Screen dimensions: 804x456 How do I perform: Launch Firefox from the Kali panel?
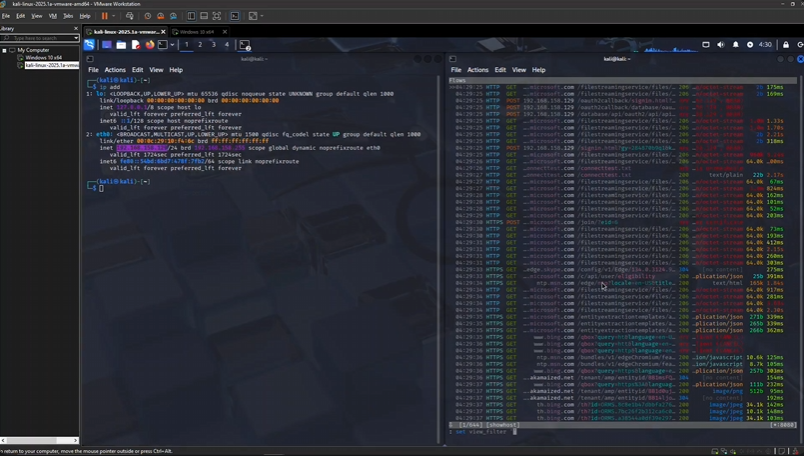(x=150, y=45)
